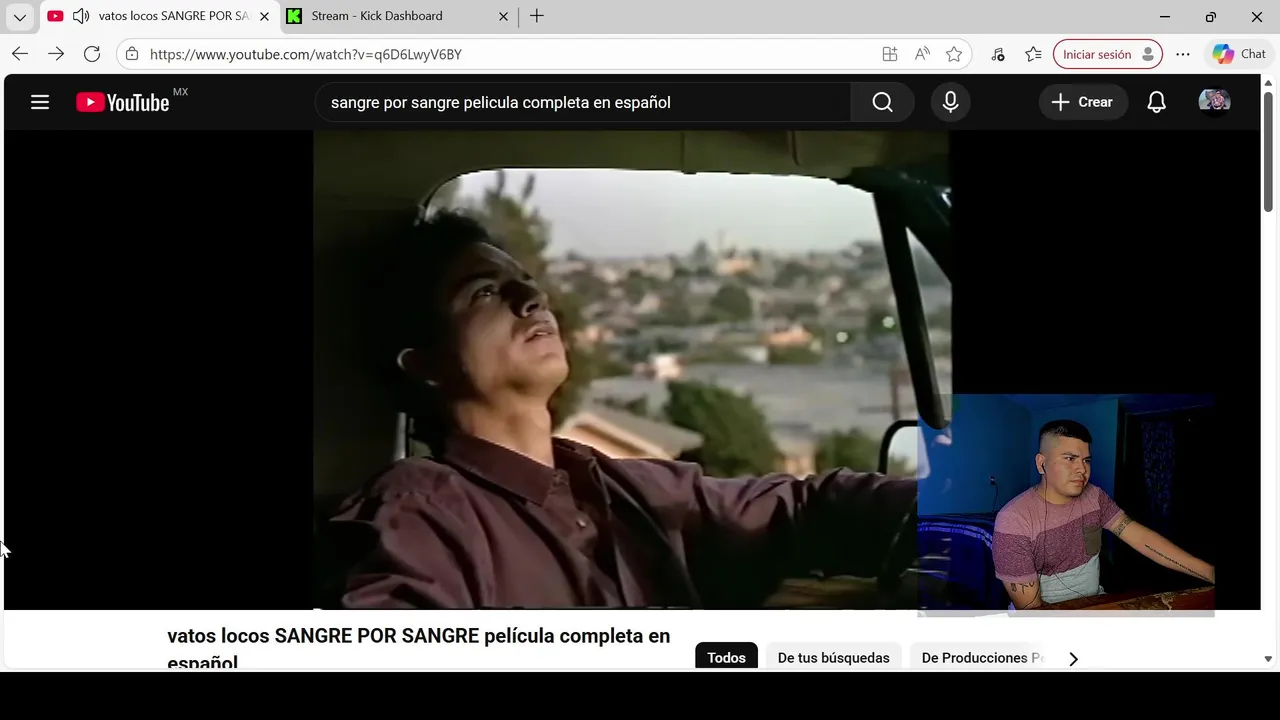Activate the Read aloud icon
The height and width of the screenshot is (720, 1280).
tap(922, 54)
